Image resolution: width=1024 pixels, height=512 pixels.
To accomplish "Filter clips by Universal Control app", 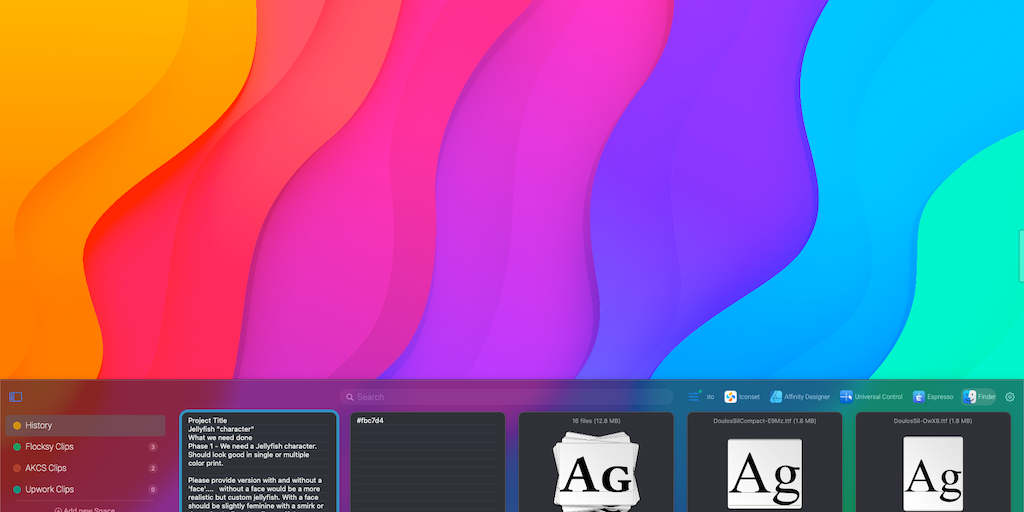I will click(871, 396).
